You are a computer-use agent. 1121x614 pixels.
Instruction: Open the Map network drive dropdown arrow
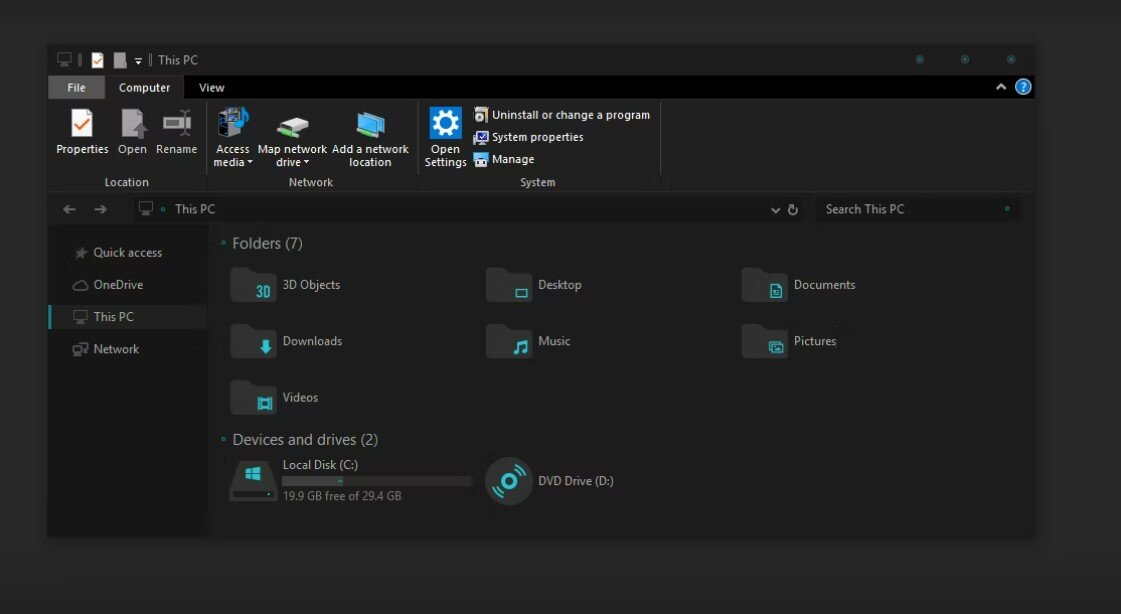[306, 163]
